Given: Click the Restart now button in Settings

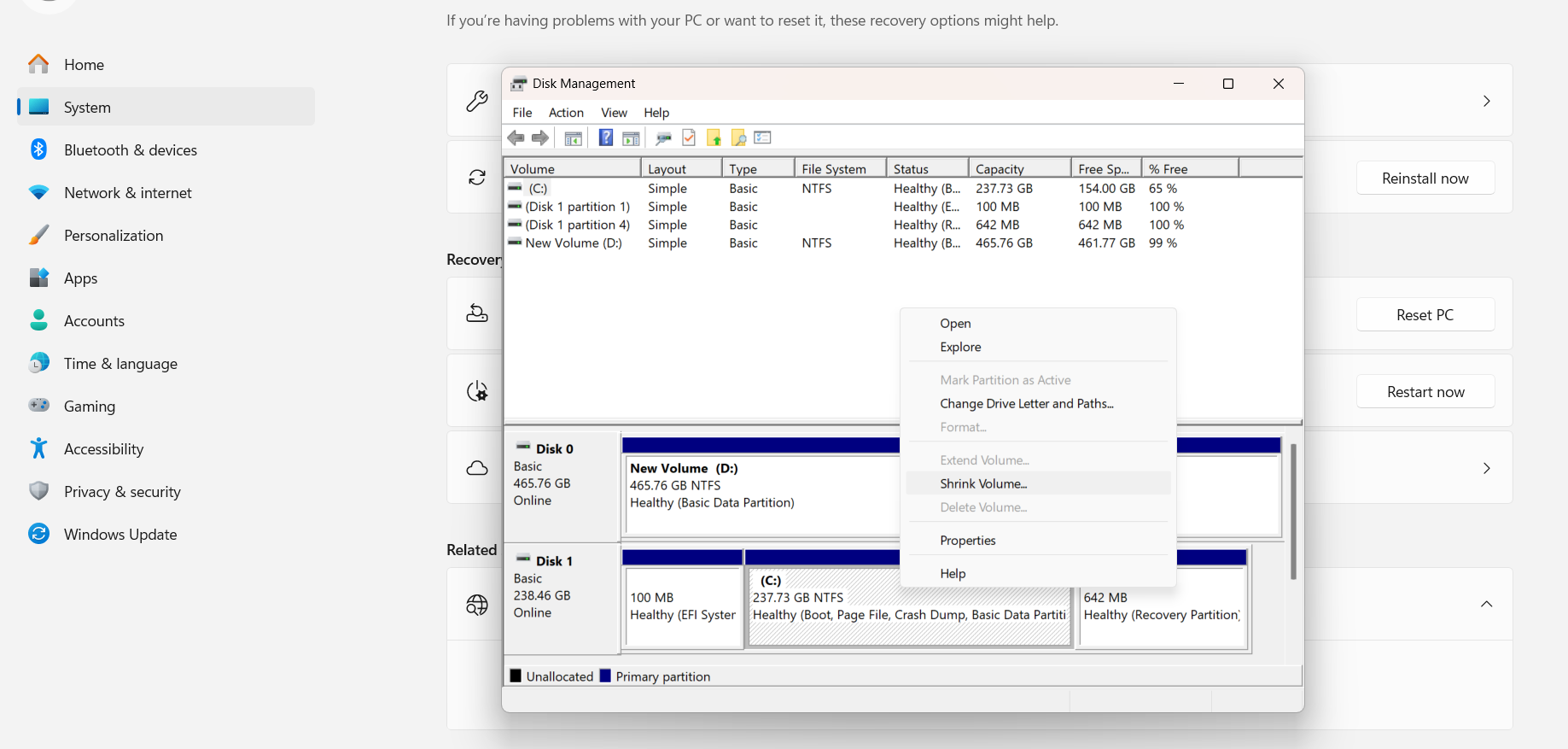Looking at the screenshot, I should (1425, 391).
